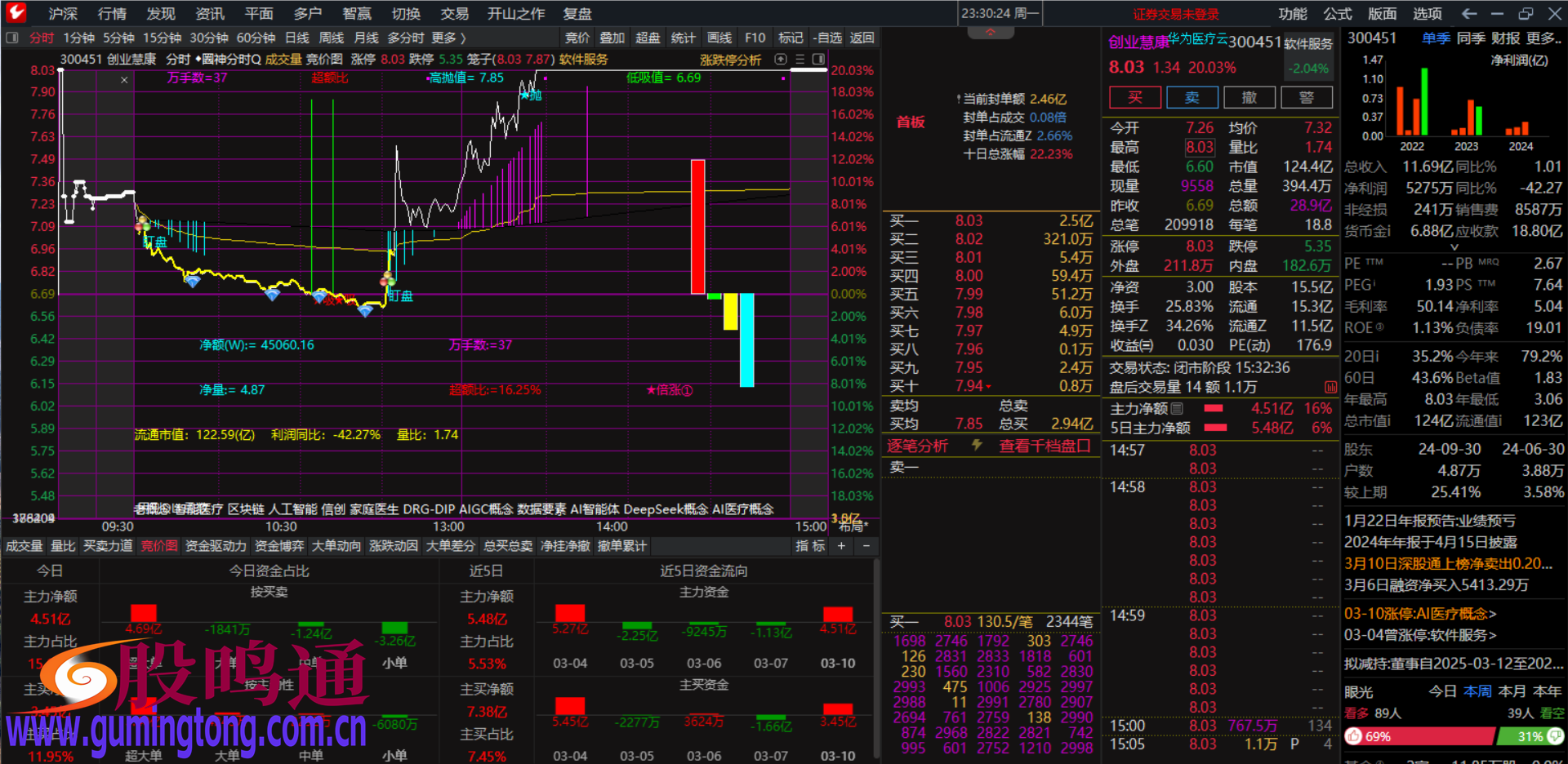
Task: Click the panel layout icon left of 分时
Action: (x=12, y=38)
